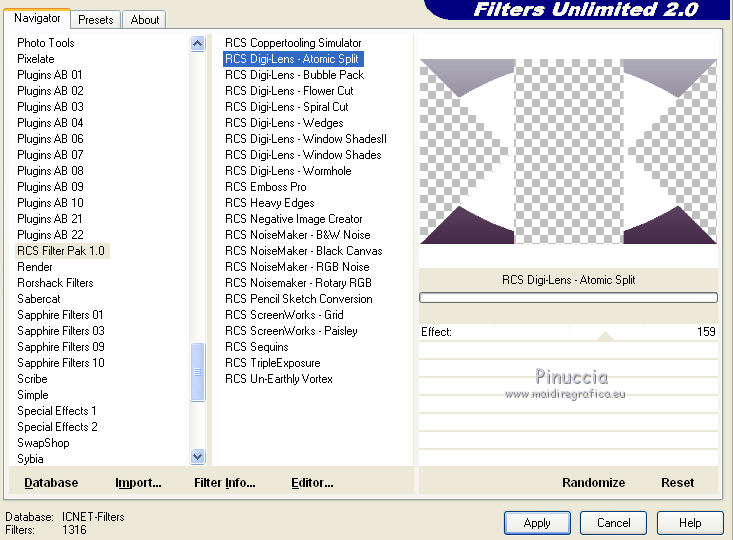The image size is (733, 540).
Task: Select Plugins AB 07 category
Action: click(x=50, y=155)
